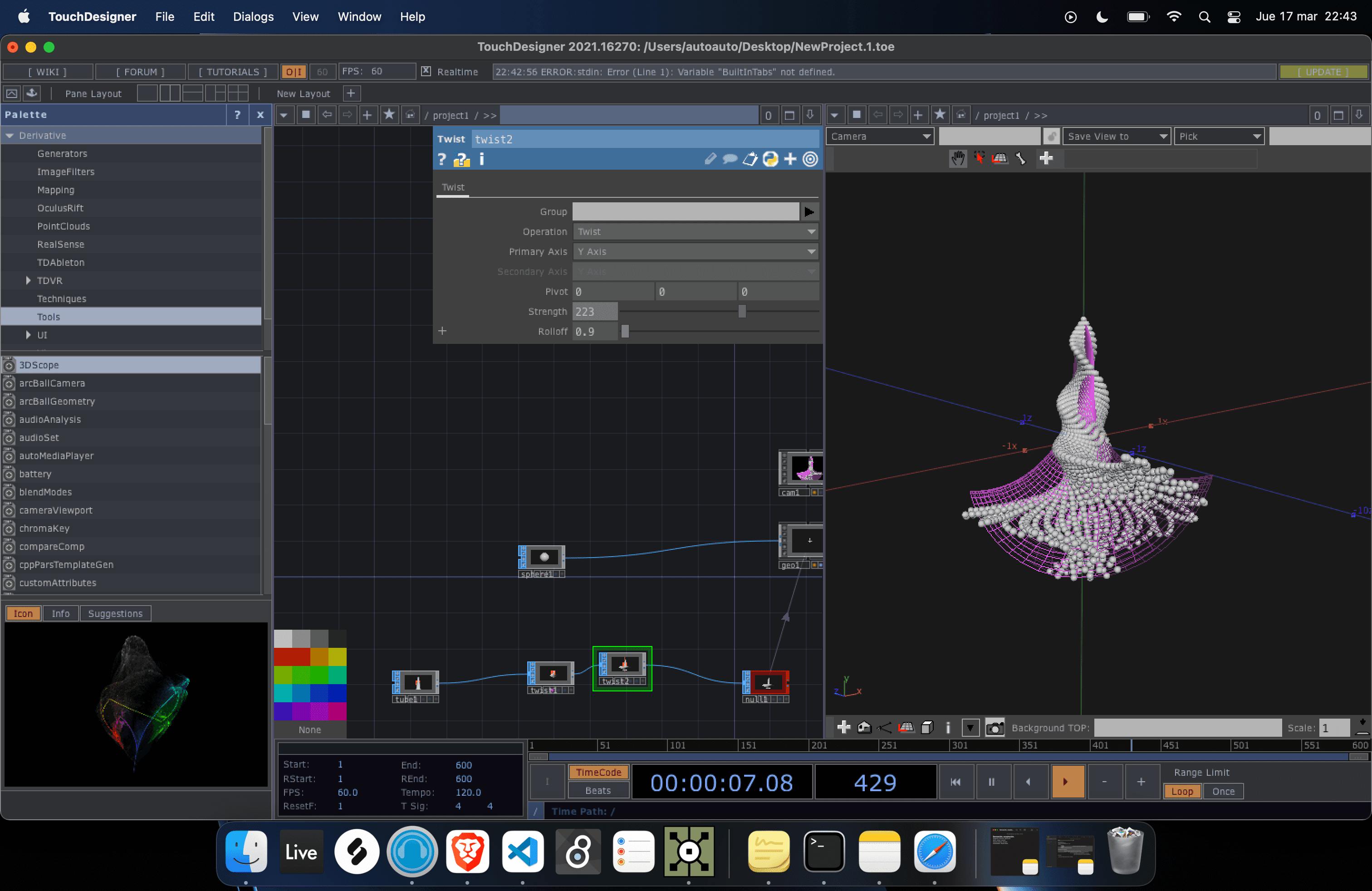This screenshot has width=1372, height=891.
Task: Click the 3DScope component icon in palette
Action: tap(9, 365)
